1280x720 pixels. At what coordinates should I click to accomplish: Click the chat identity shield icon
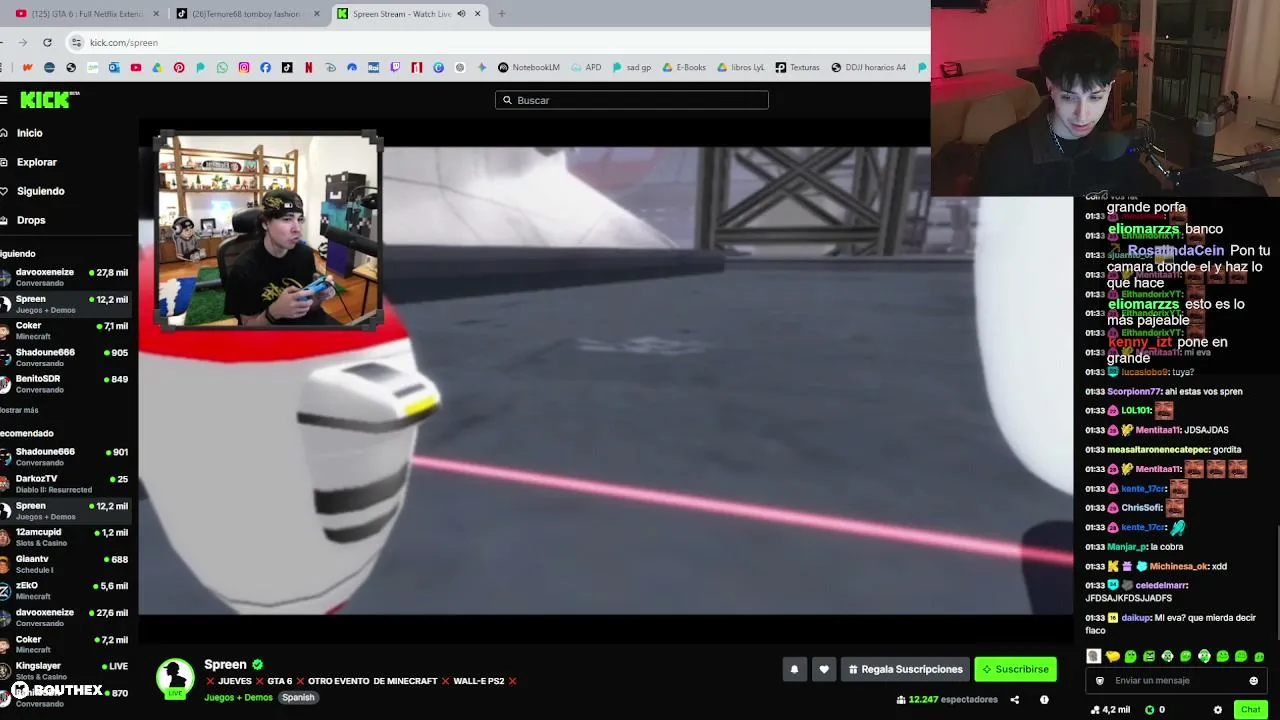point(1100,681)
